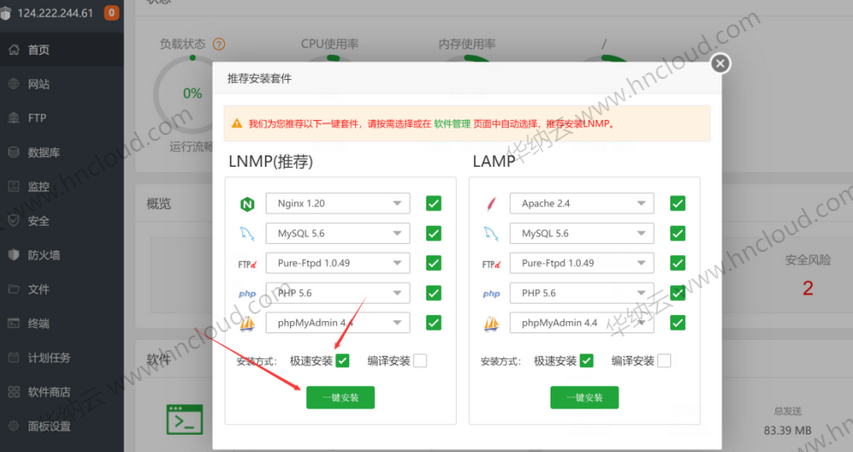
Task: Uncheck the MySQL 5.6 checkbox in LNMP
Action: [x=434, y=233]
